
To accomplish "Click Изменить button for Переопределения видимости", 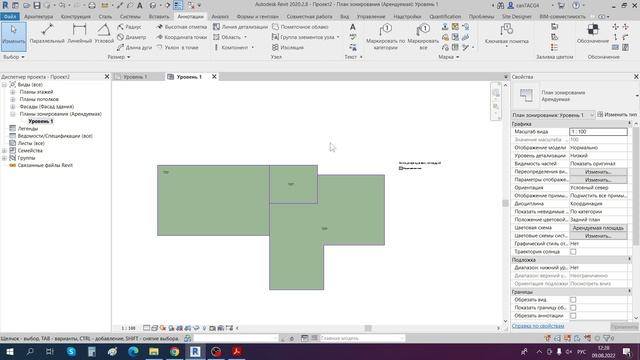I will click(x=598, y=172).
